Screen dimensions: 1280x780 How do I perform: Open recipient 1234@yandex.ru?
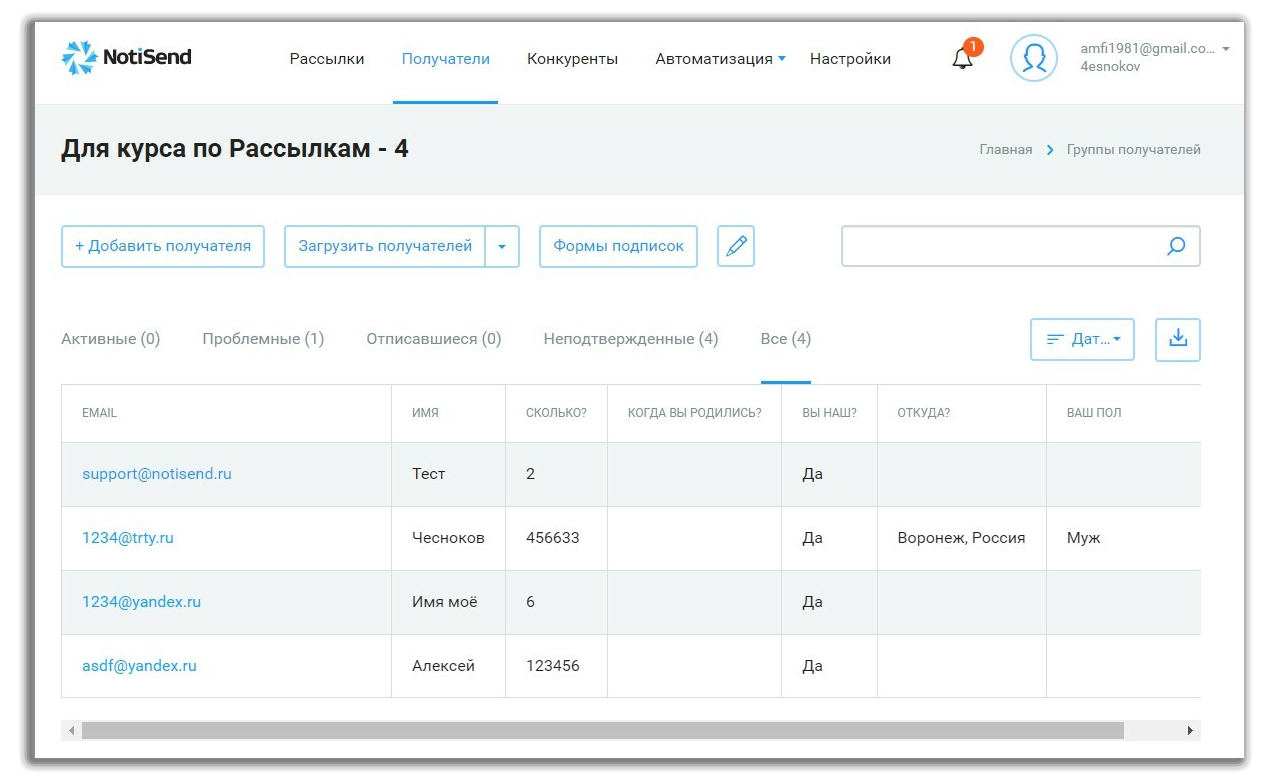pyautogui.click(x=142, y=602)
